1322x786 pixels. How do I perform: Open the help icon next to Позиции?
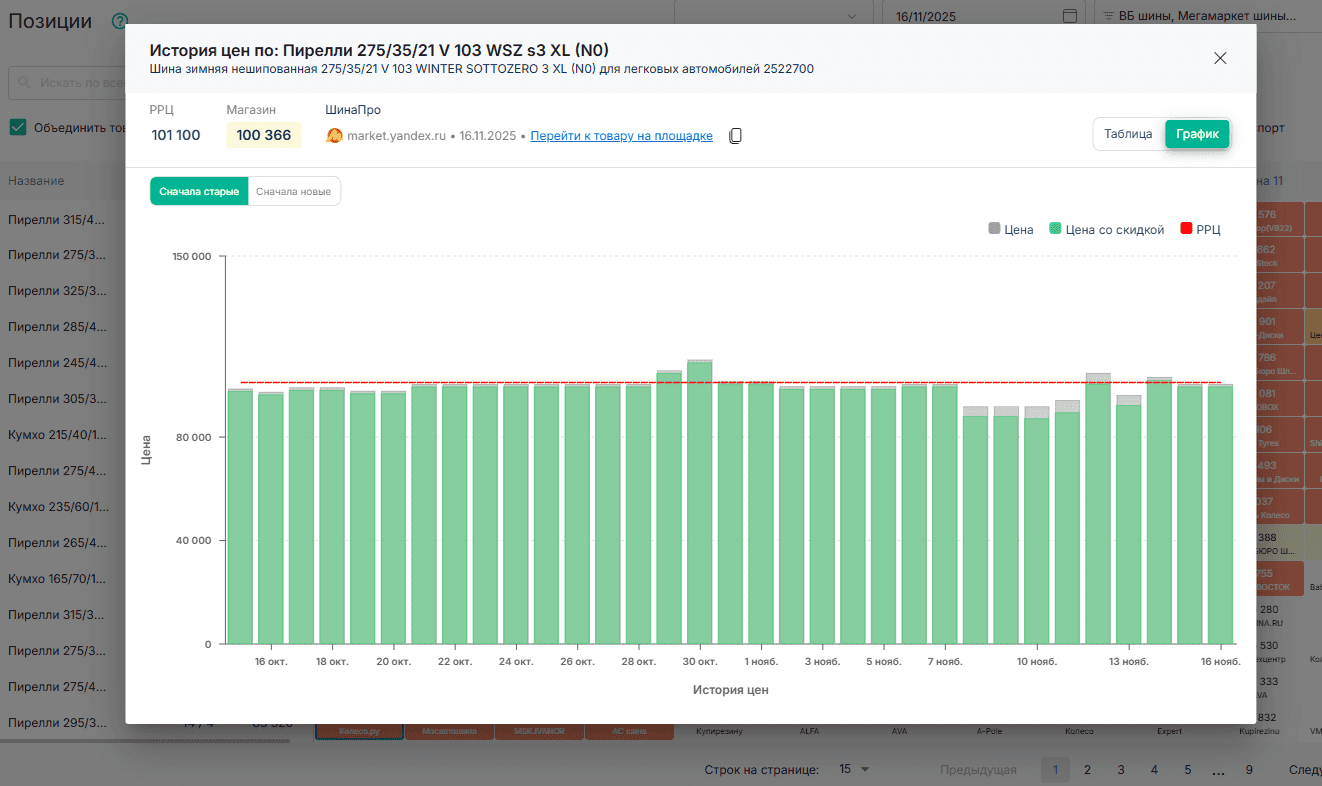120,21
